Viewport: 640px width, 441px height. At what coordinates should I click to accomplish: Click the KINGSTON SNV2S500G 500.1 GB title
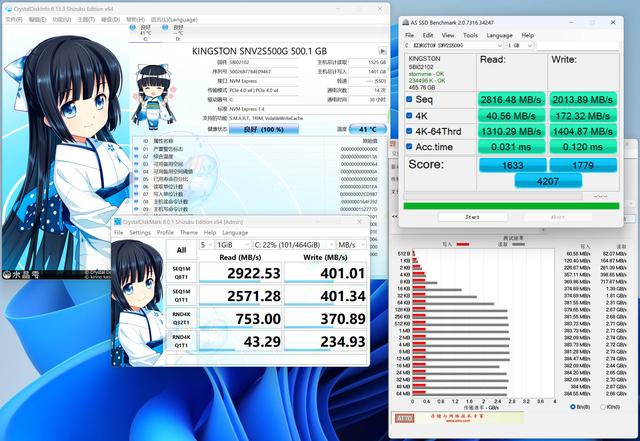(x=259, y=51)
